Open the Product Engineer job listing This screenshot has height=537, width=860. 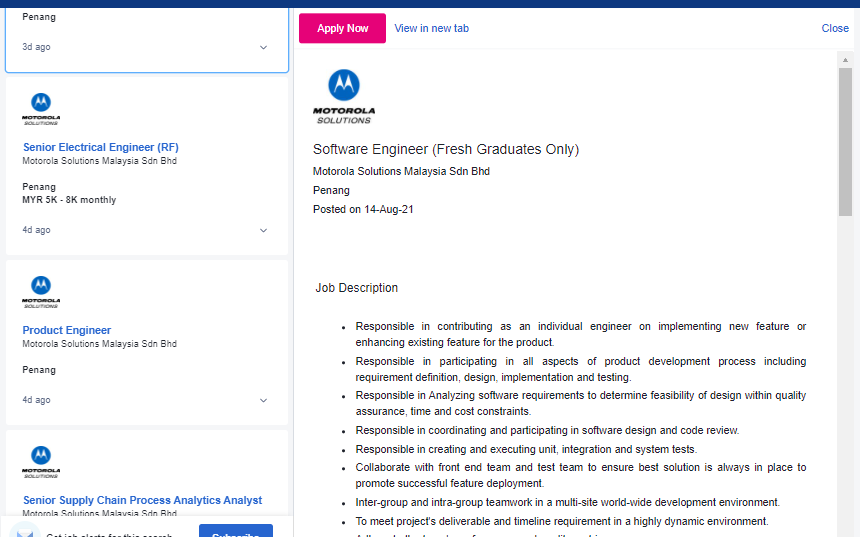click(67, 330)
